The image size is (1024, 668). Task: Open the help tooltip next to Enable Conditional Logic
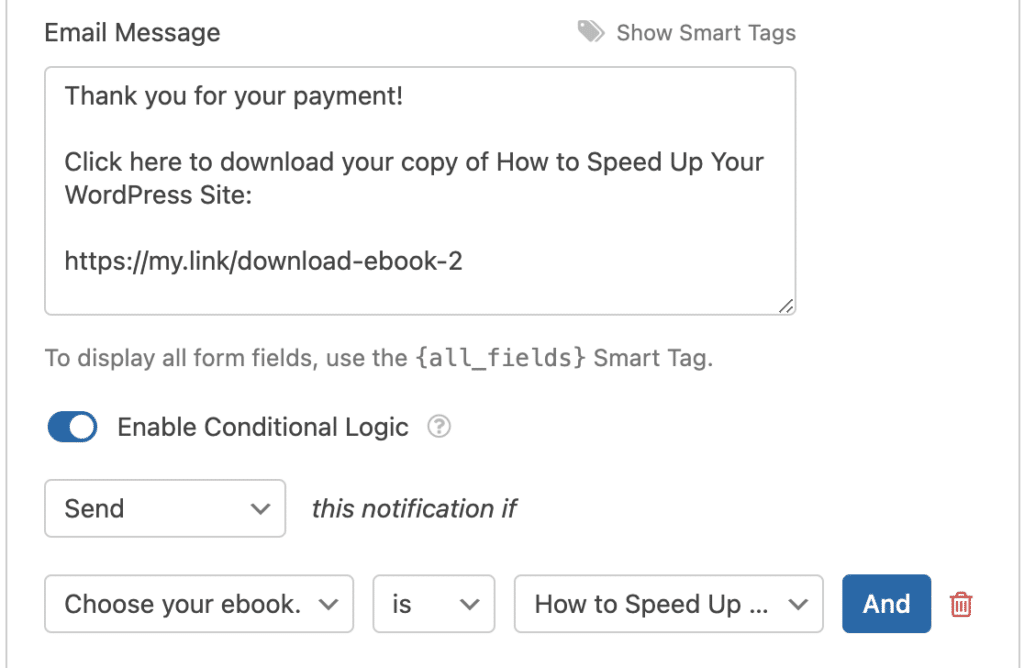point(438,427)
